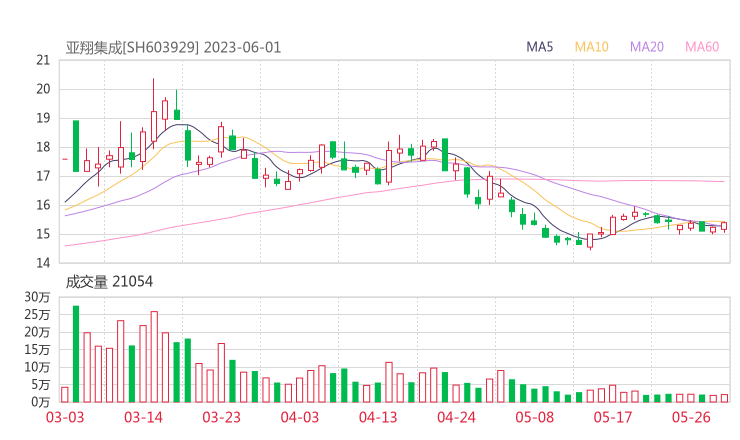740x440 pixels.
Task: Click the MA20 legend label
Action: (647, 47)
